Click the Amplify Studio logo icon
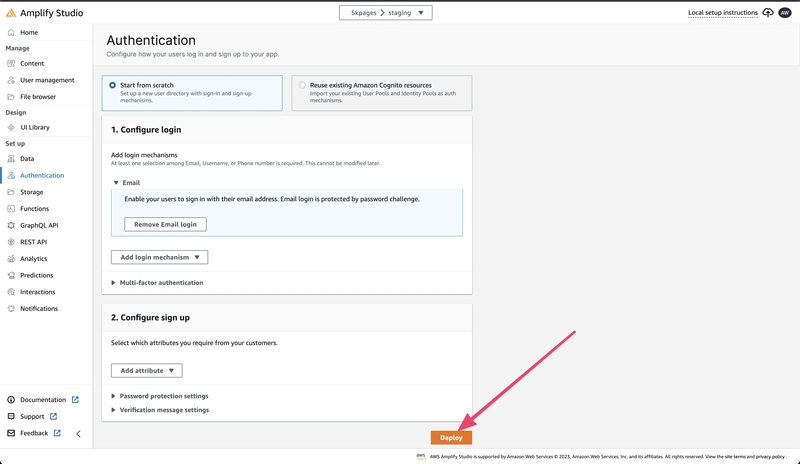Screen dimensions: 800x464 11,13
